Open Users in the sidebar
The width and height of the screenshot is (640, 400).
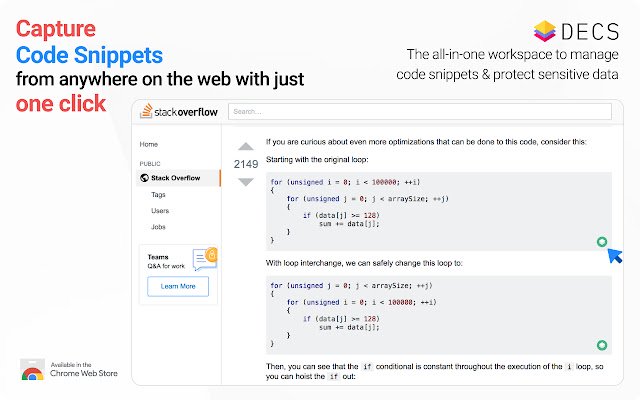160,211
